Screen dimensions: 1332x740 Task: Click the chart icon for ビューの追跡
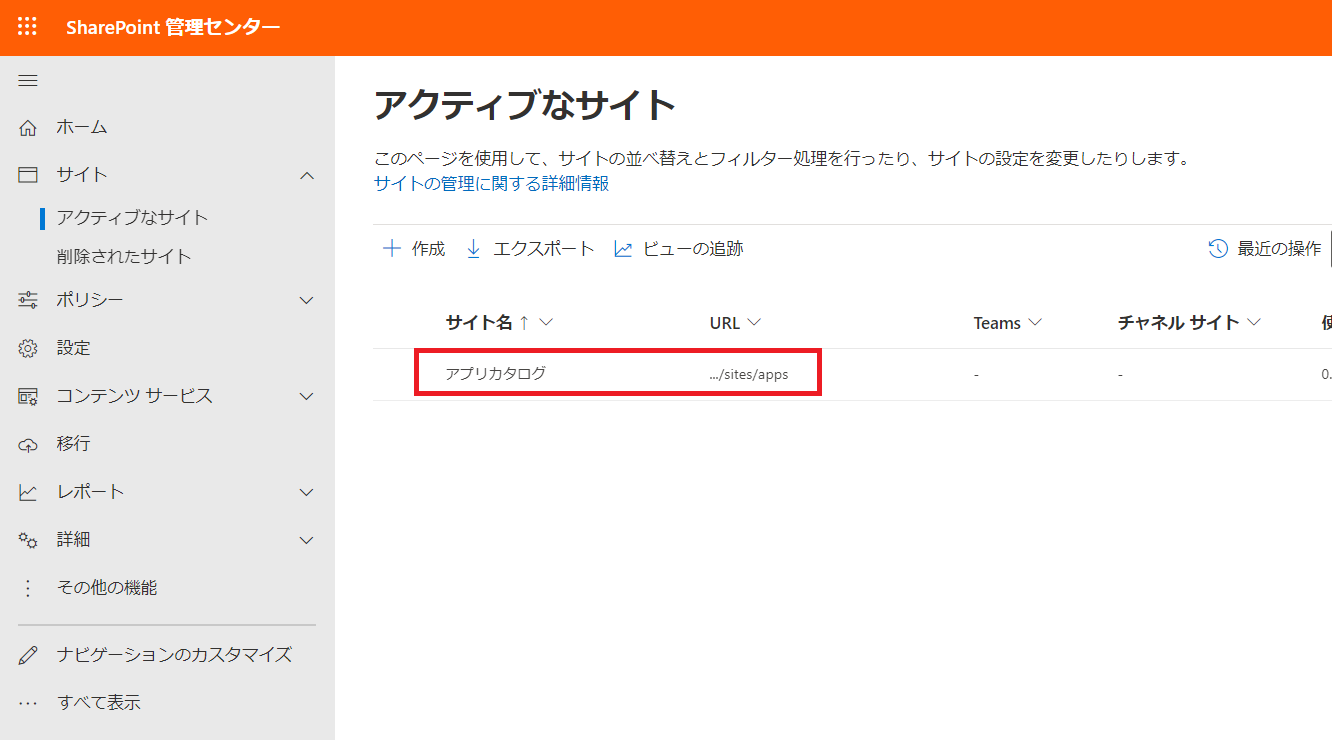point(623,249)
